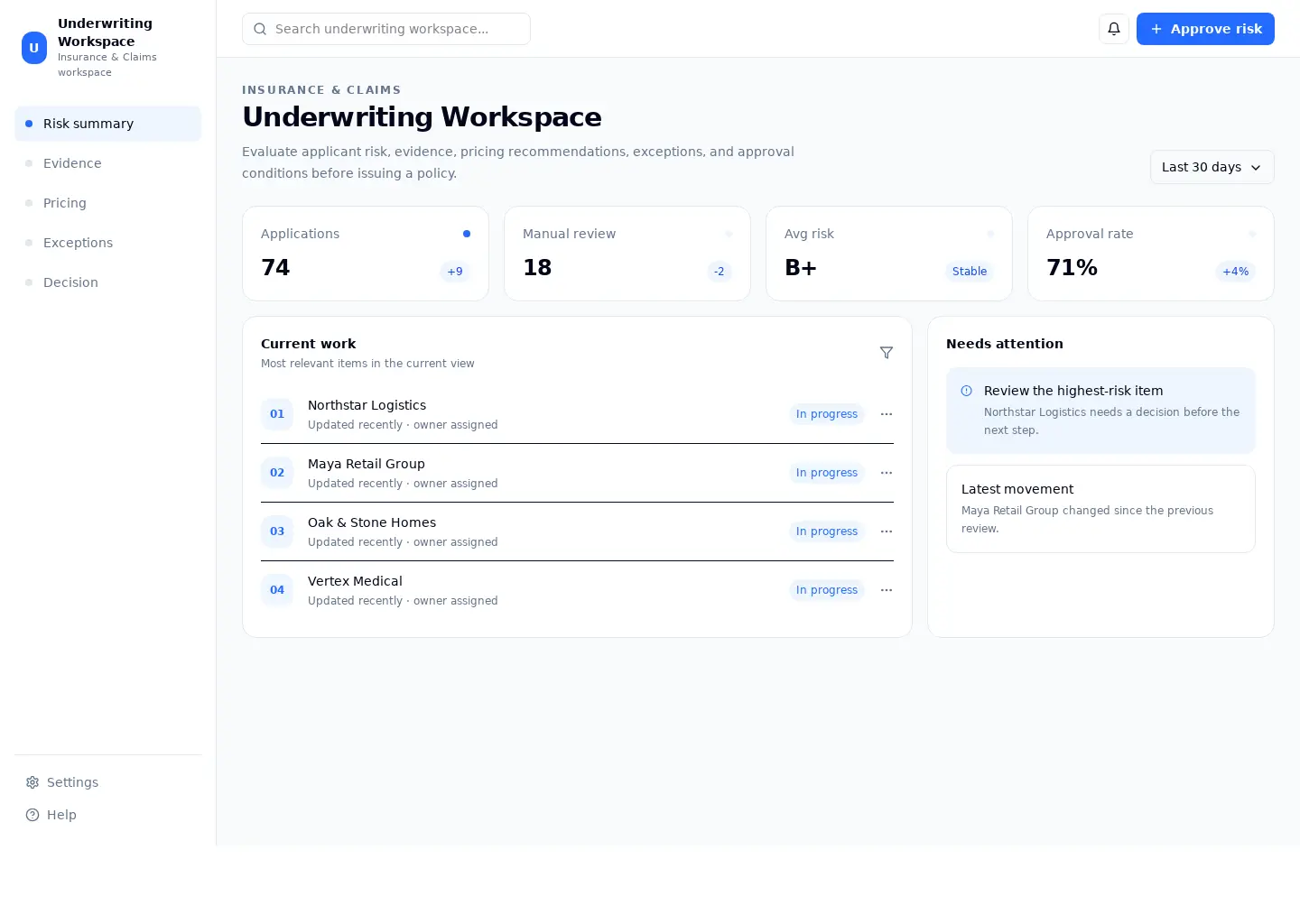
Task: Go to Evidence section
Action: click(x=107, y=163)
